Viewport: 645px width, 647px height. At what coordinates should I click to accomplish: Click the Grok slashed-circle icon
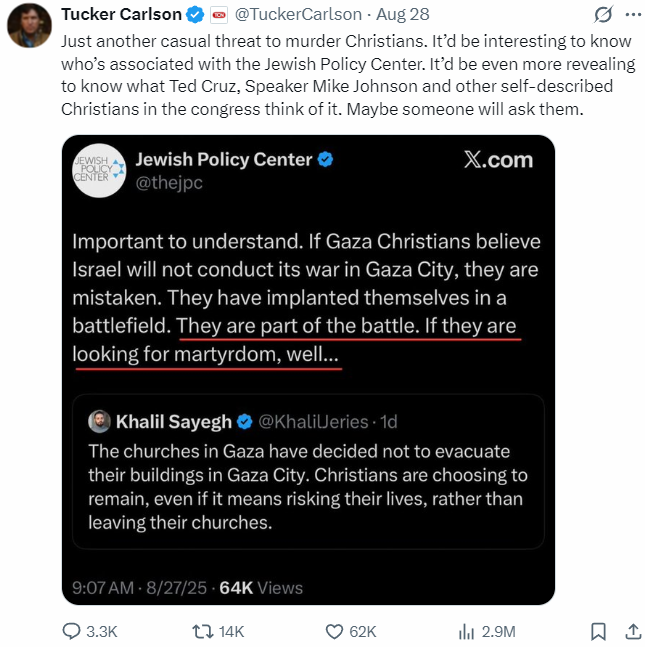pyautogui.click(x=602, y=15)
